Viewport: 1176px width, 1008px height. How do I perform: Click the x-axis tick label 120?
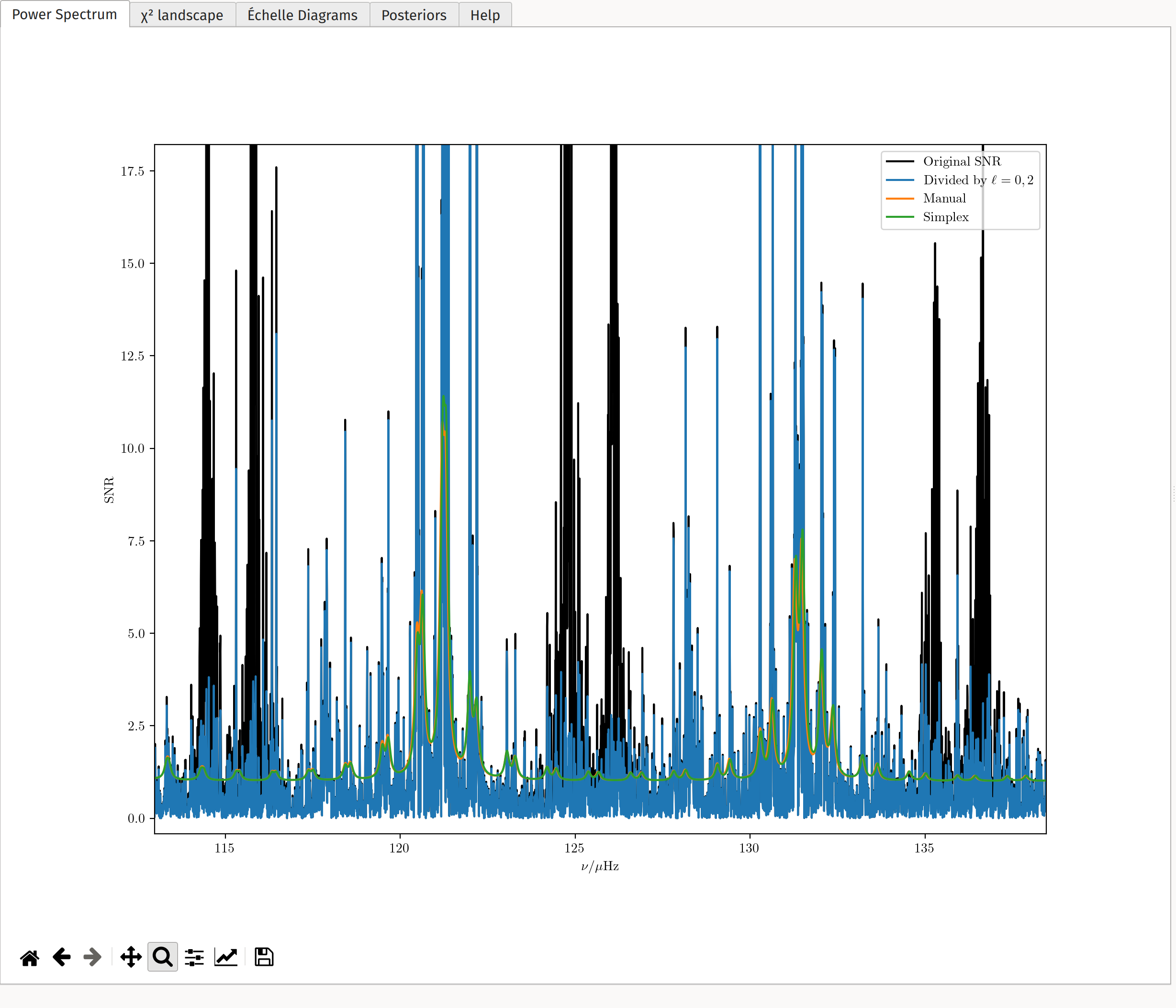(x=399, y=848)
